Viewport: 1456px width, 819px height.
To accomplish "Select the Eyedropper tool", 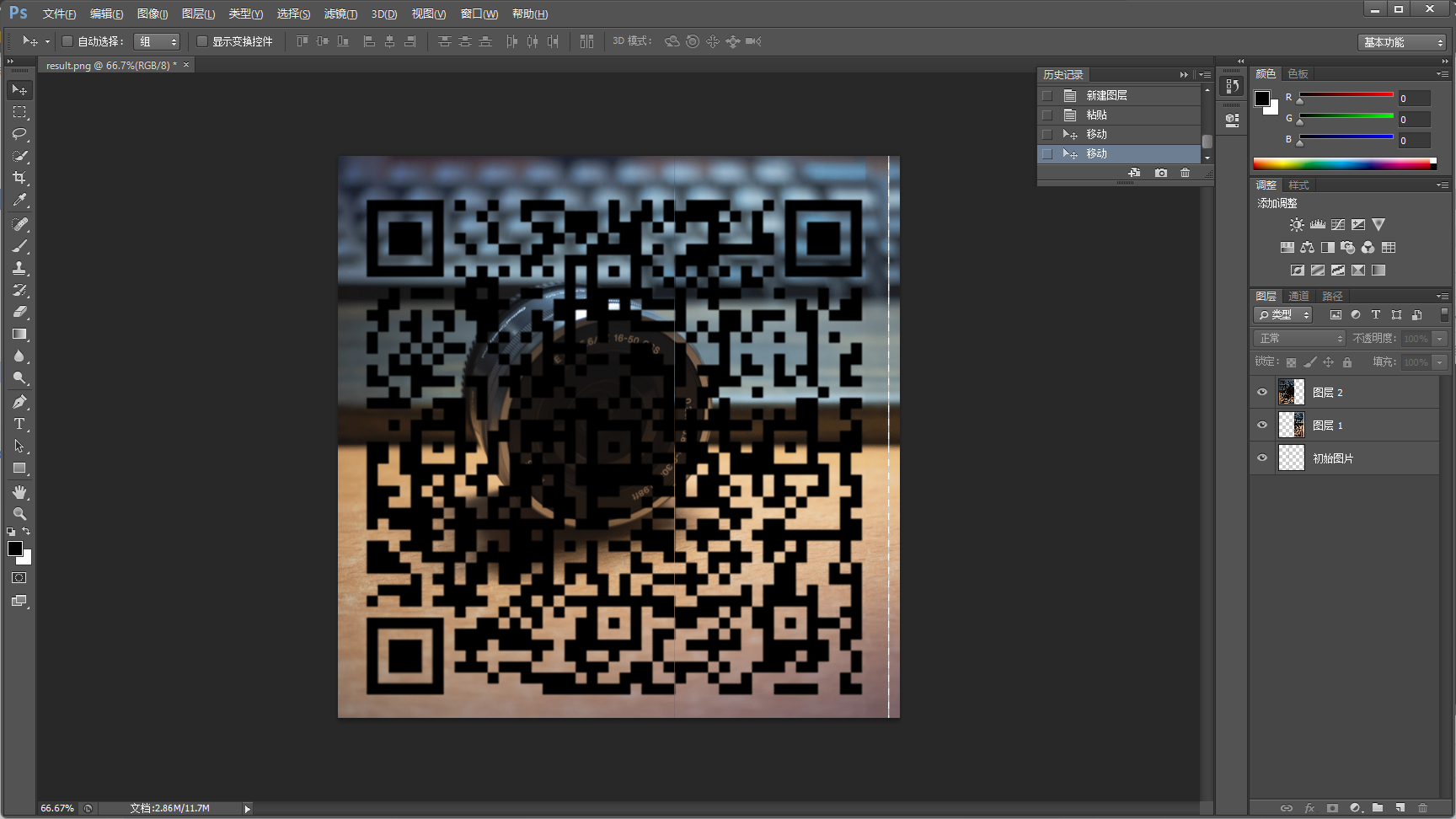I will pos(19,200).
